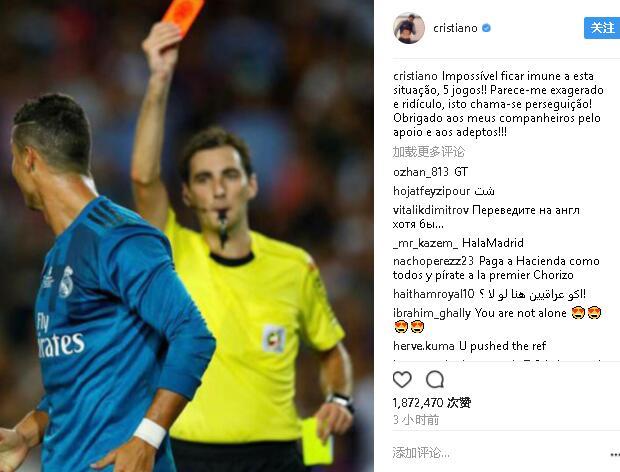The width and height of the screenshot is (620, 472).
Task: Open ibrahim_ghally commenter profile
Action: 432,313
